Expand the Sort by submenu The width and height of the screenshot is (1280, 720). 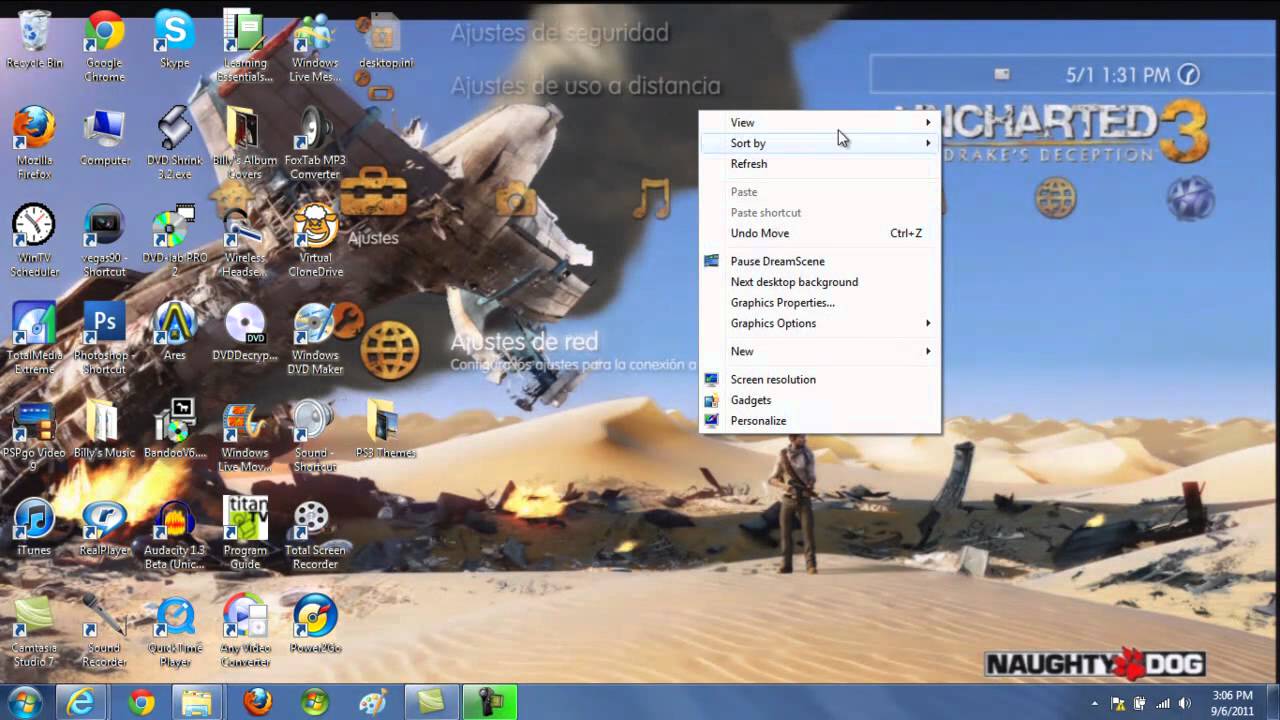click(819, 143)
